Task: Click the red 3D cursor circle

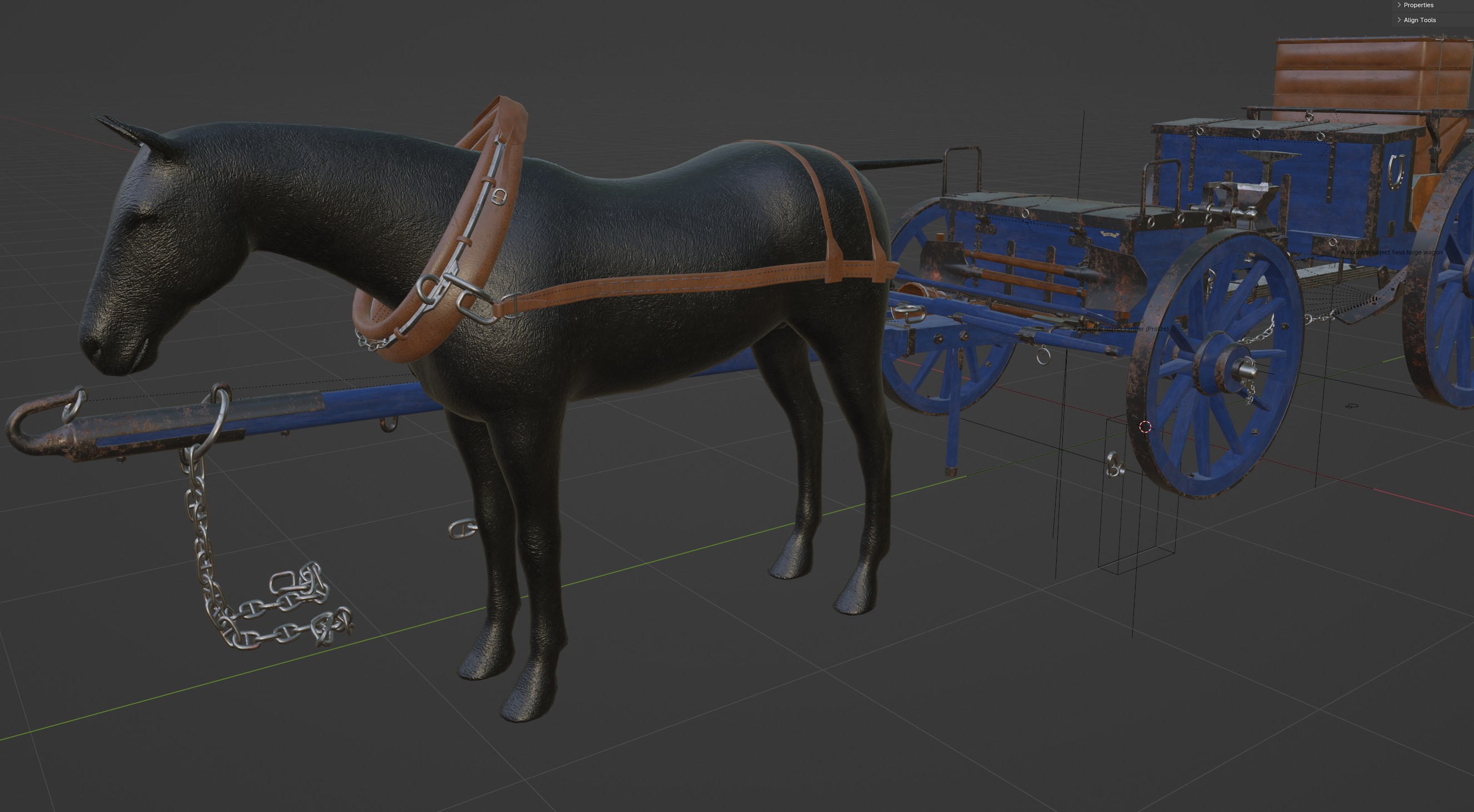Action: click(1145, 427)
